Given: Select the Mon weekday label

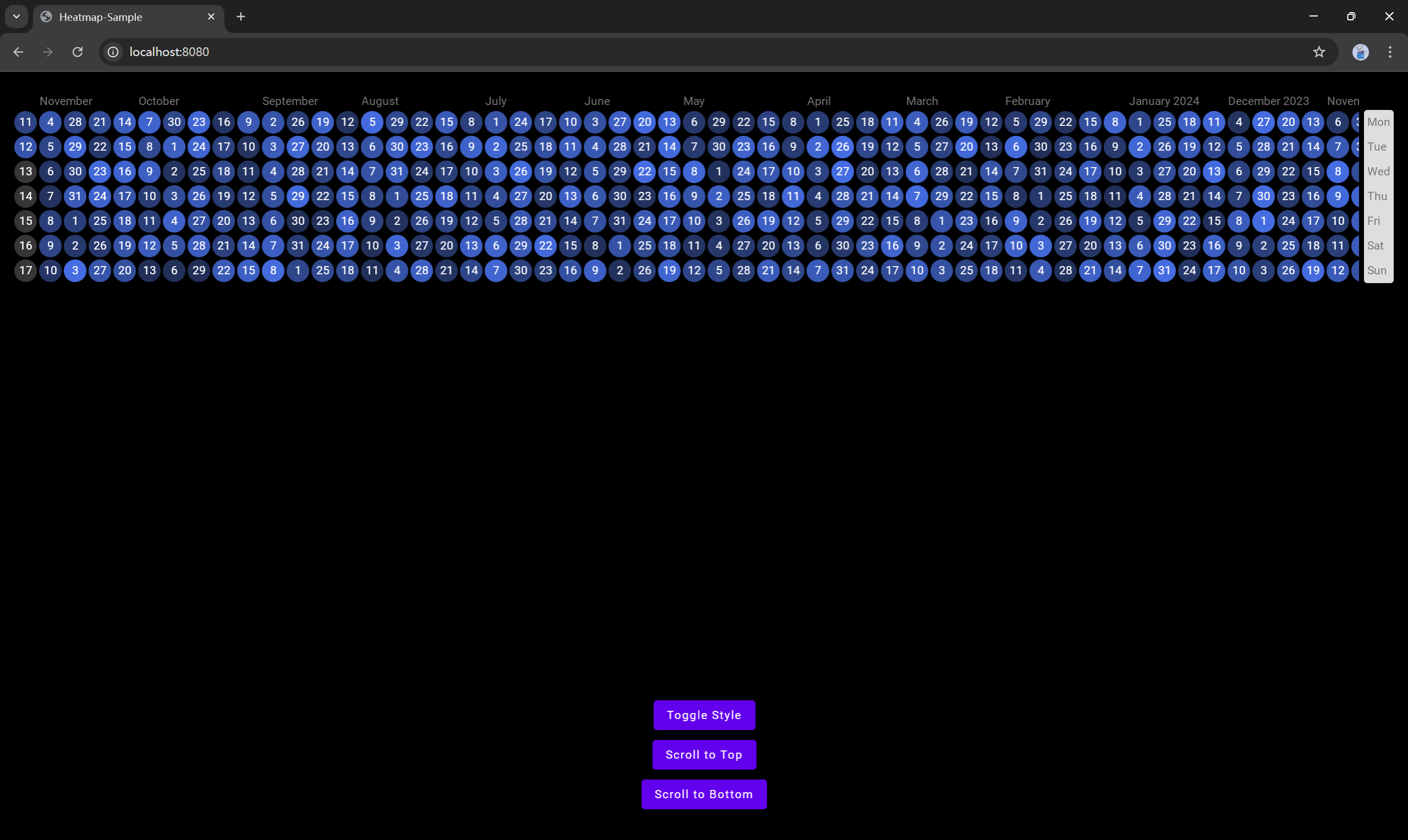Looking at the screenshot, I should pyautogui.click(x=1378, y=121).
